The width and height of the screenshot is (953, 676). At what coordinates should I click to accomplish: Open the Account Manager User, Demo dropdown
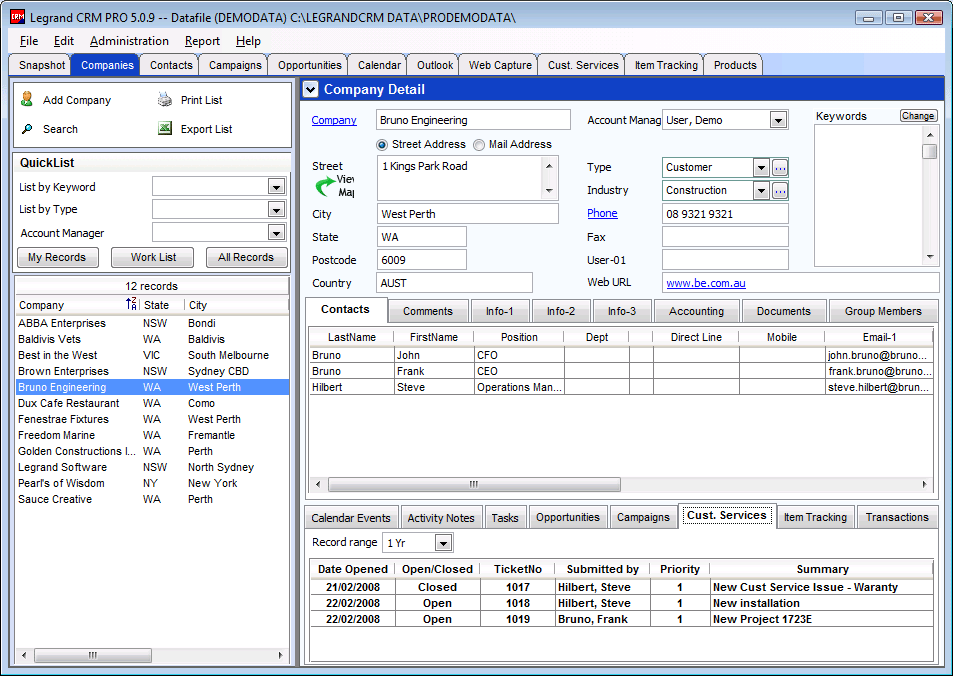[779, 120]
